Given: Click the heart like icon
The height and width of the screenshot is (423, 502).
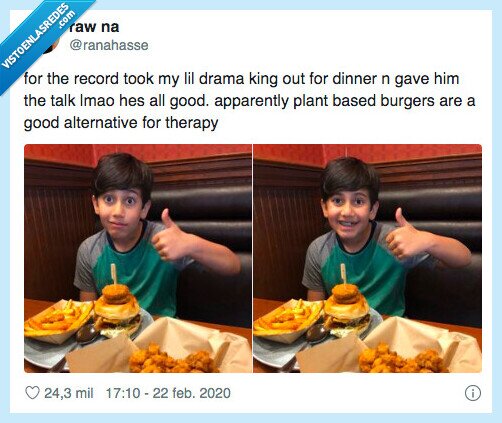Looking at the screenshot, I should pyautogui.click(x=32, y=393).
